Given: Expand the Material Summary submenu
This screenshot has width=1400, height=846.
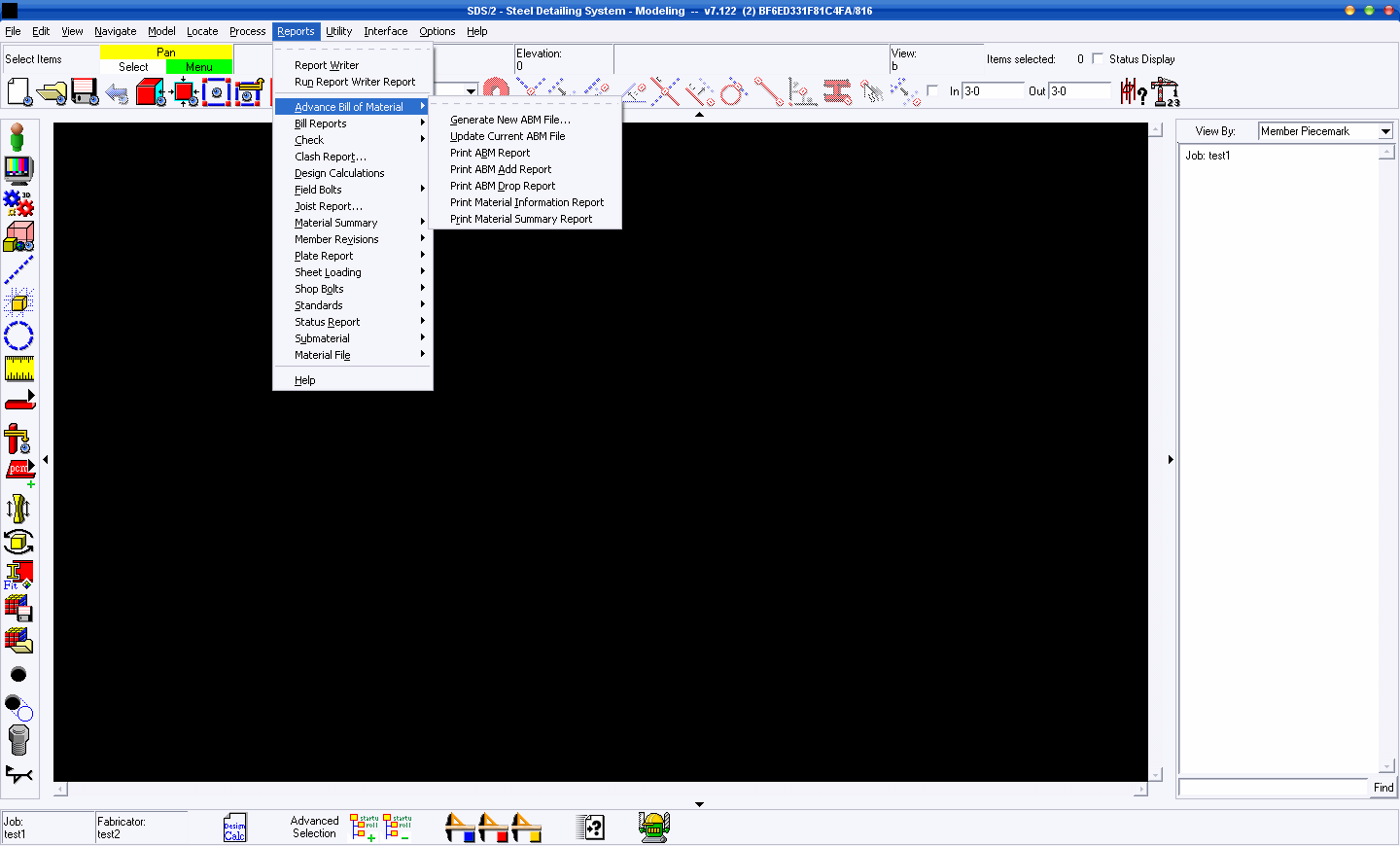Looking at the screenshot, I should 360,223.
